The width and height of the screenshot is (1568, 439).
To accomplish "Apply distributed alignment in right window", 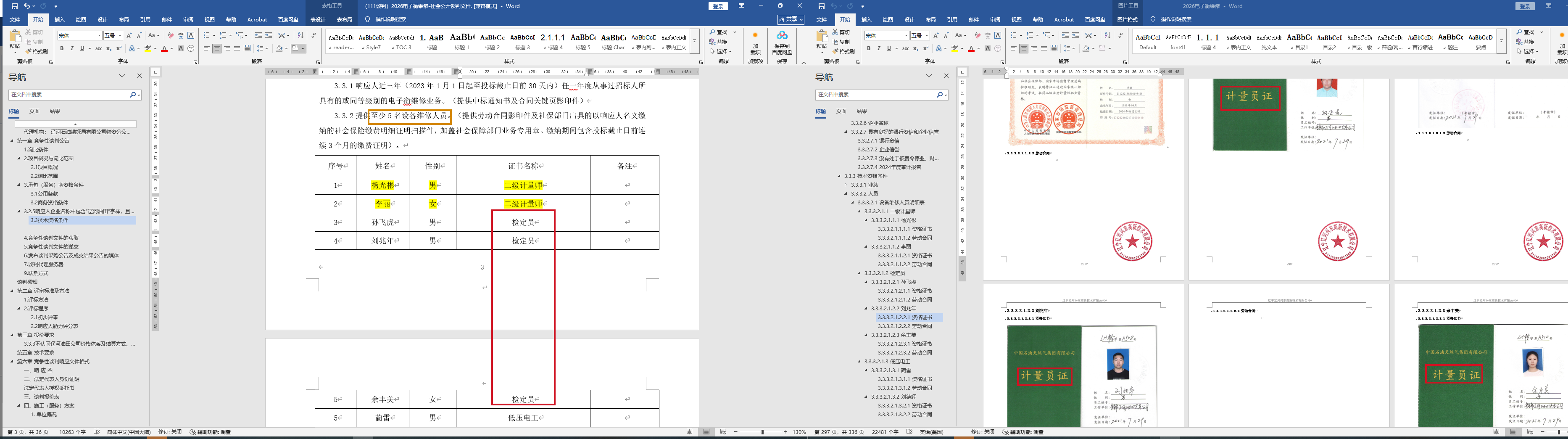I will click(x=1054, y=49).
